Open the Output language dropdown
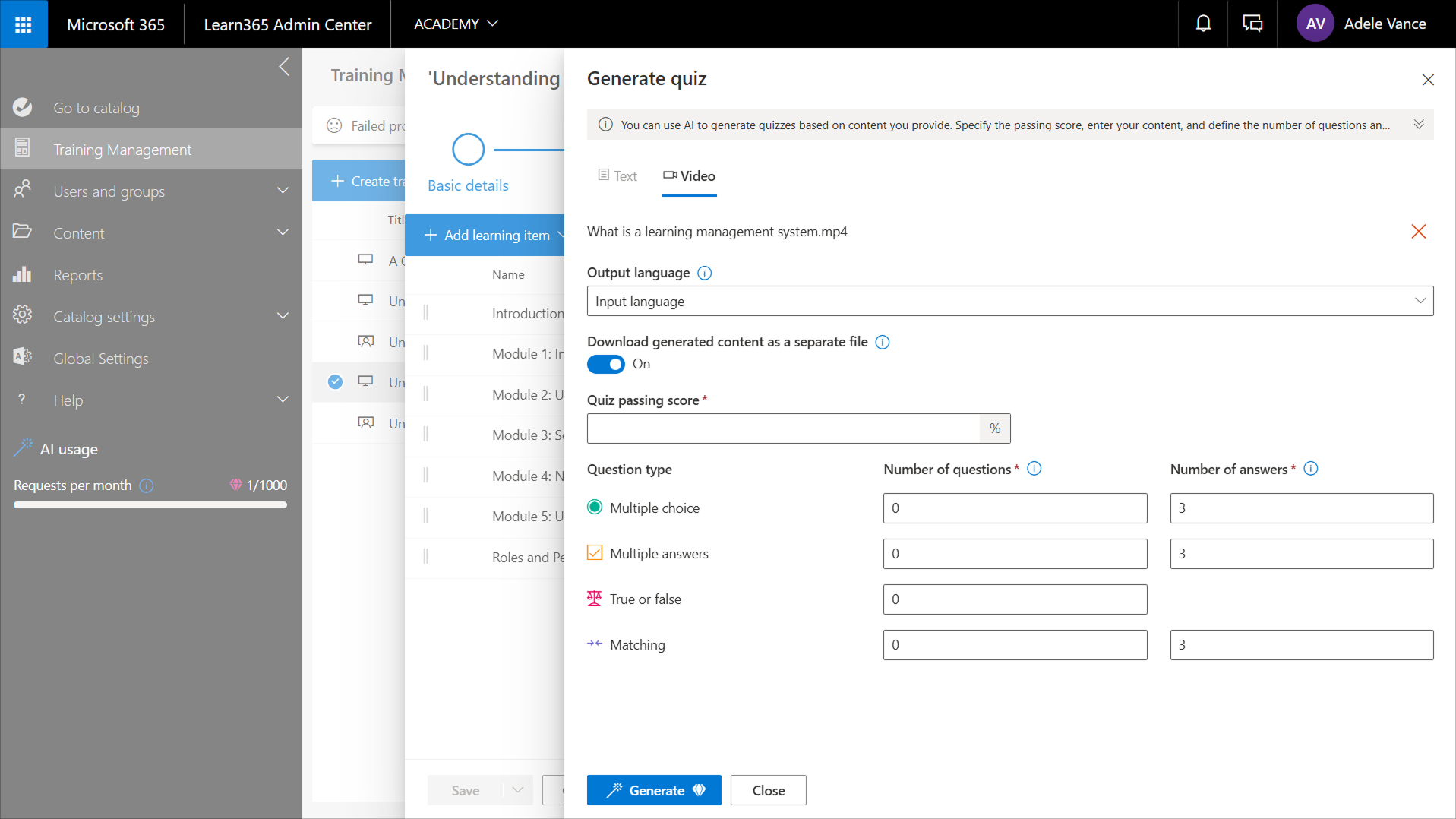 pos(1009,301)
